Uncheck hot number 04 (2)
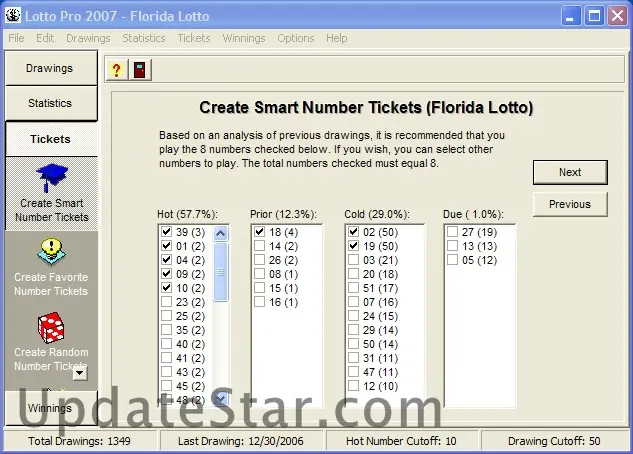633x454 pixels. click(166, 259)
